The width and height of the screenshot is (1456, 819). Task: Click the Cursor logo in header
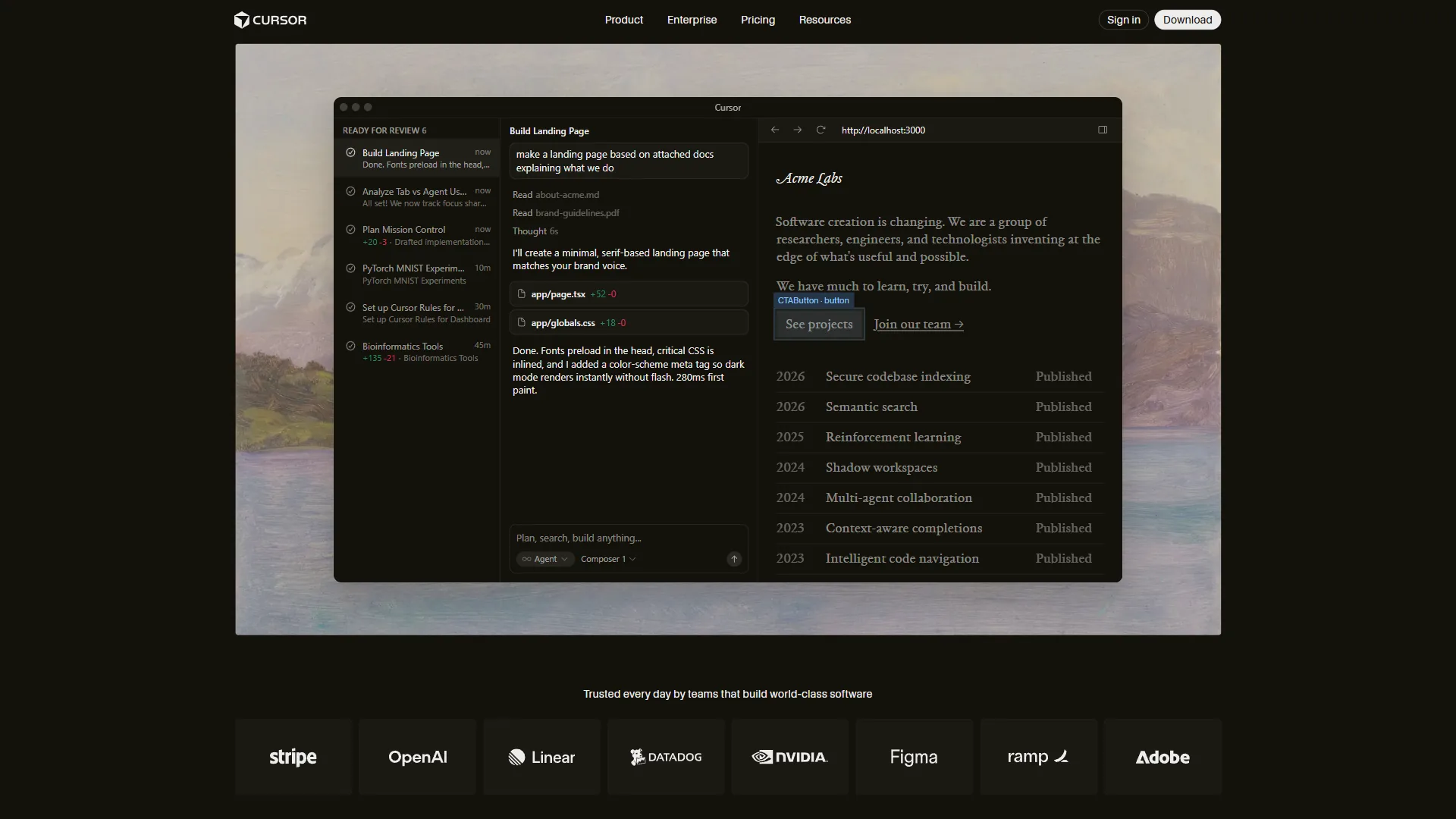coord(270,20)
